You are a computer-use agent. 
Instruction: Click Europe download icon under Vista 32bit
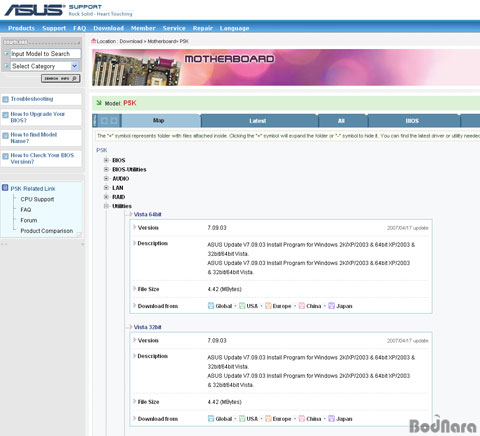[x=268, y=418]
